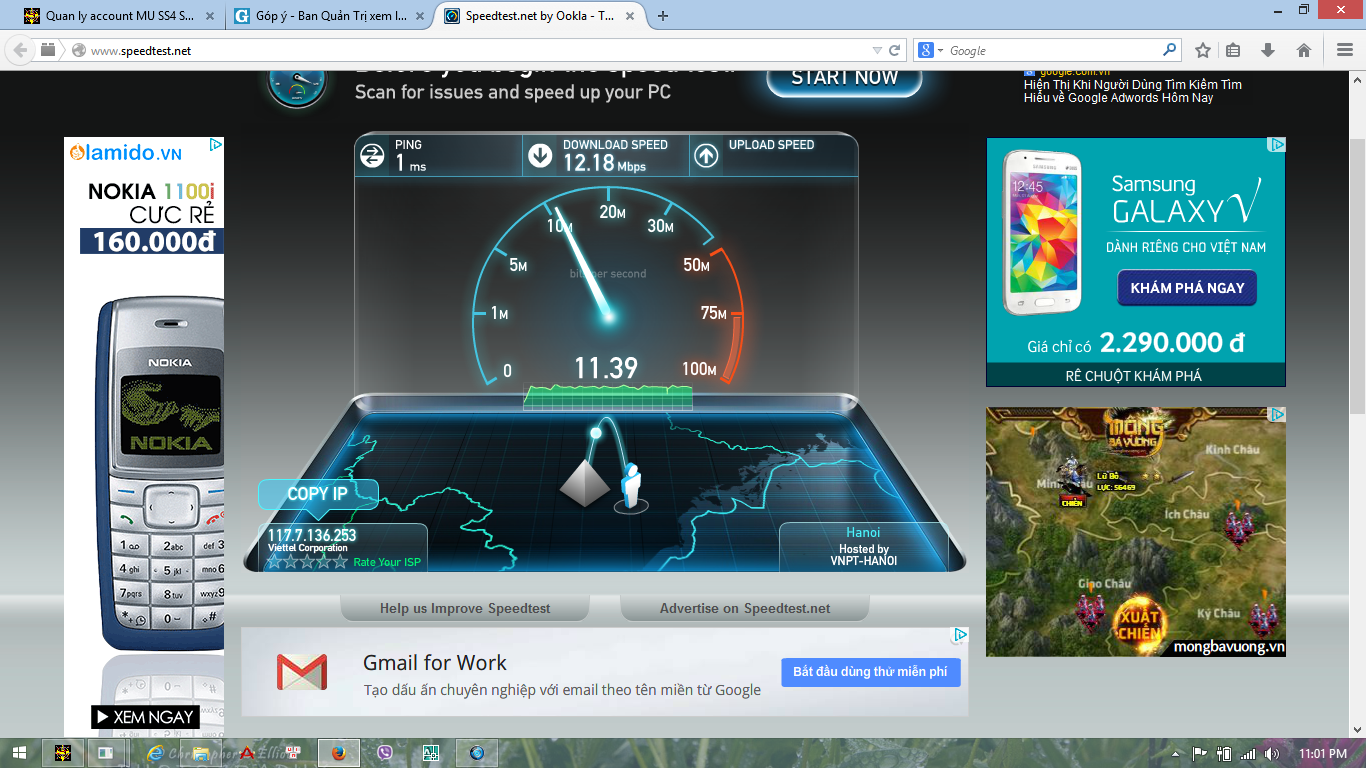1366x768 pixels.
Task: Click AdChoices icon on lamido.vn ad
Action: point(215,145)
